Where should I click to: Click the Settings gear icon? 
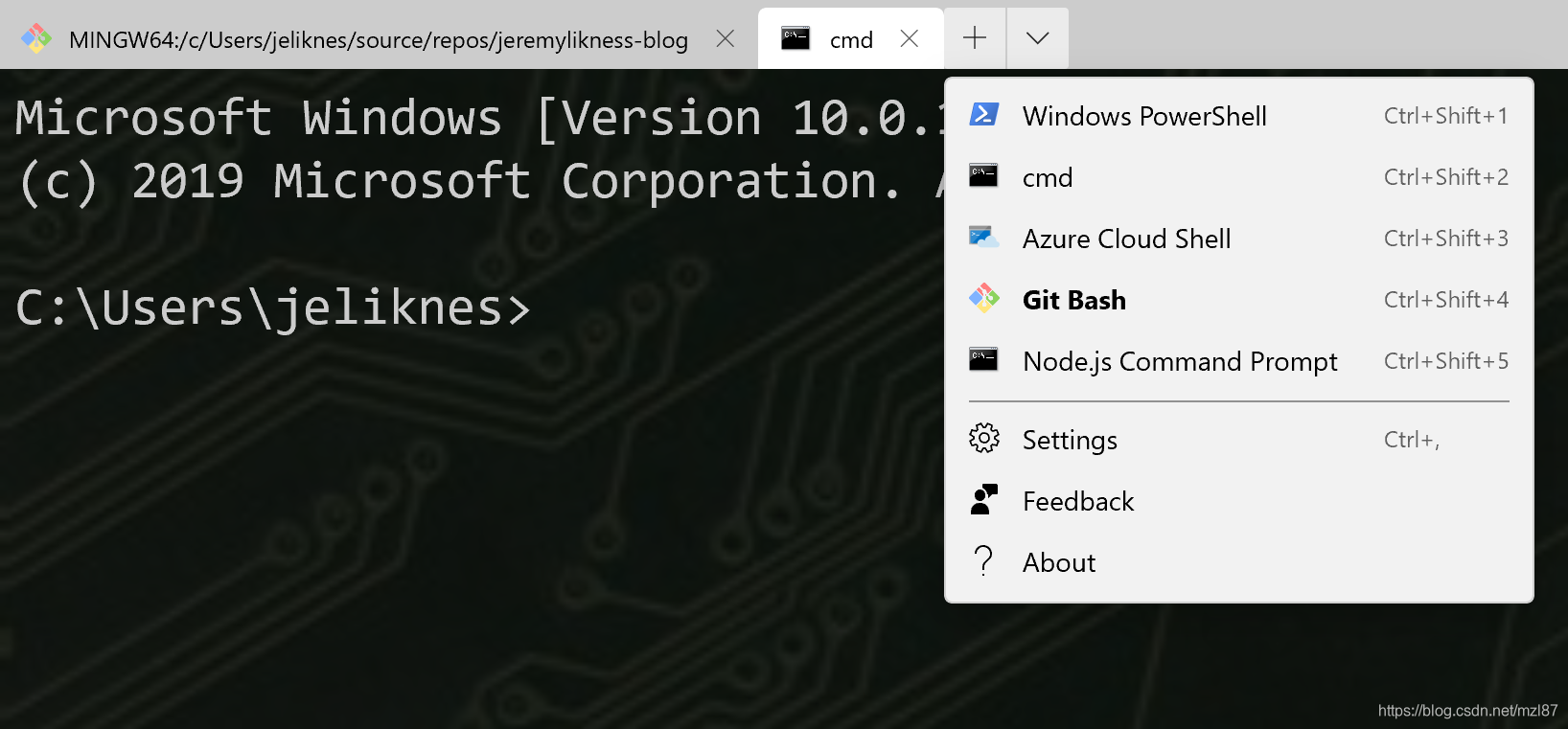click(x=984, y=438)
